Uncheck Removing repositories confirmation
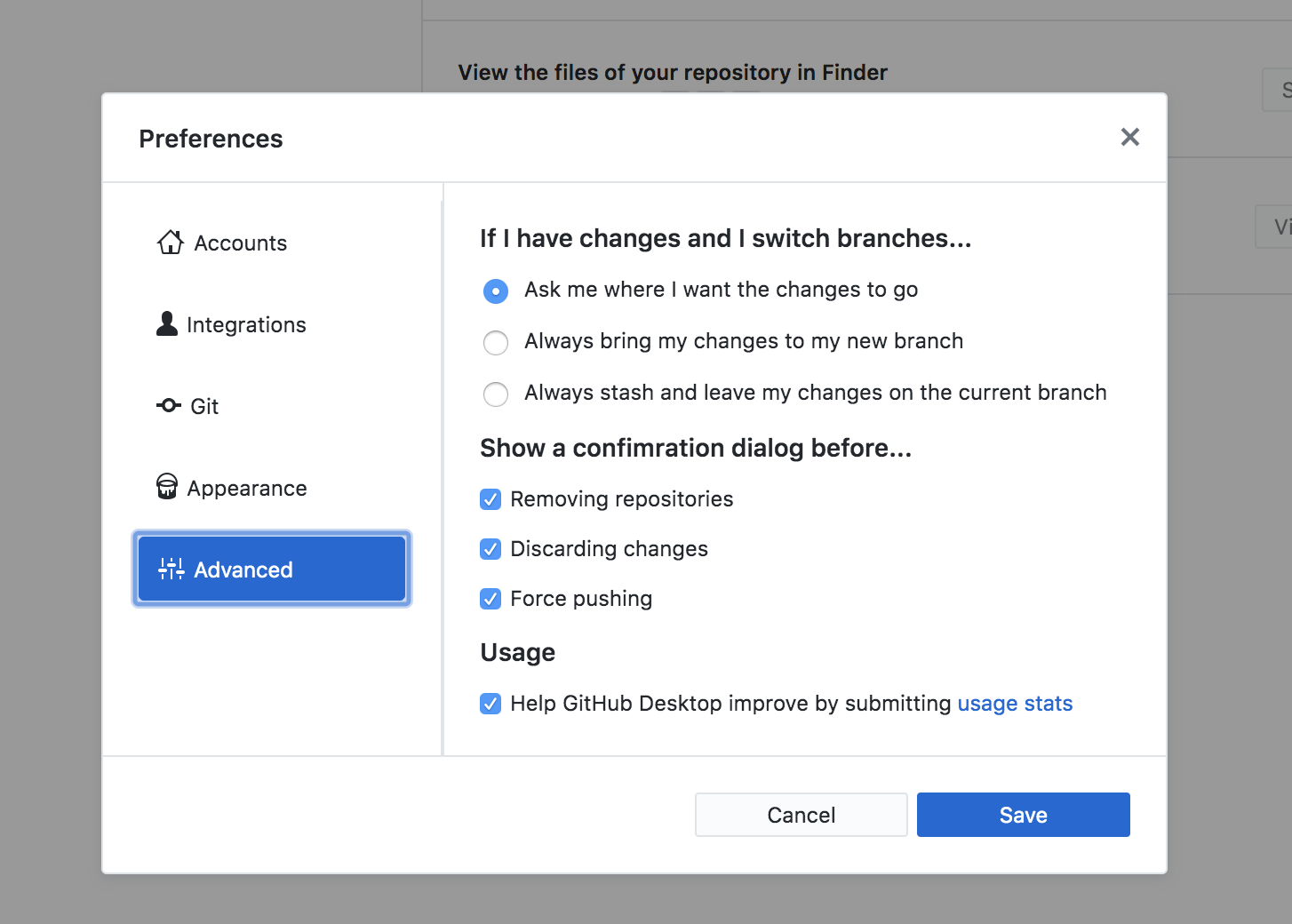The height and width of the screenshot is (924, 1292). coord(490,499)
